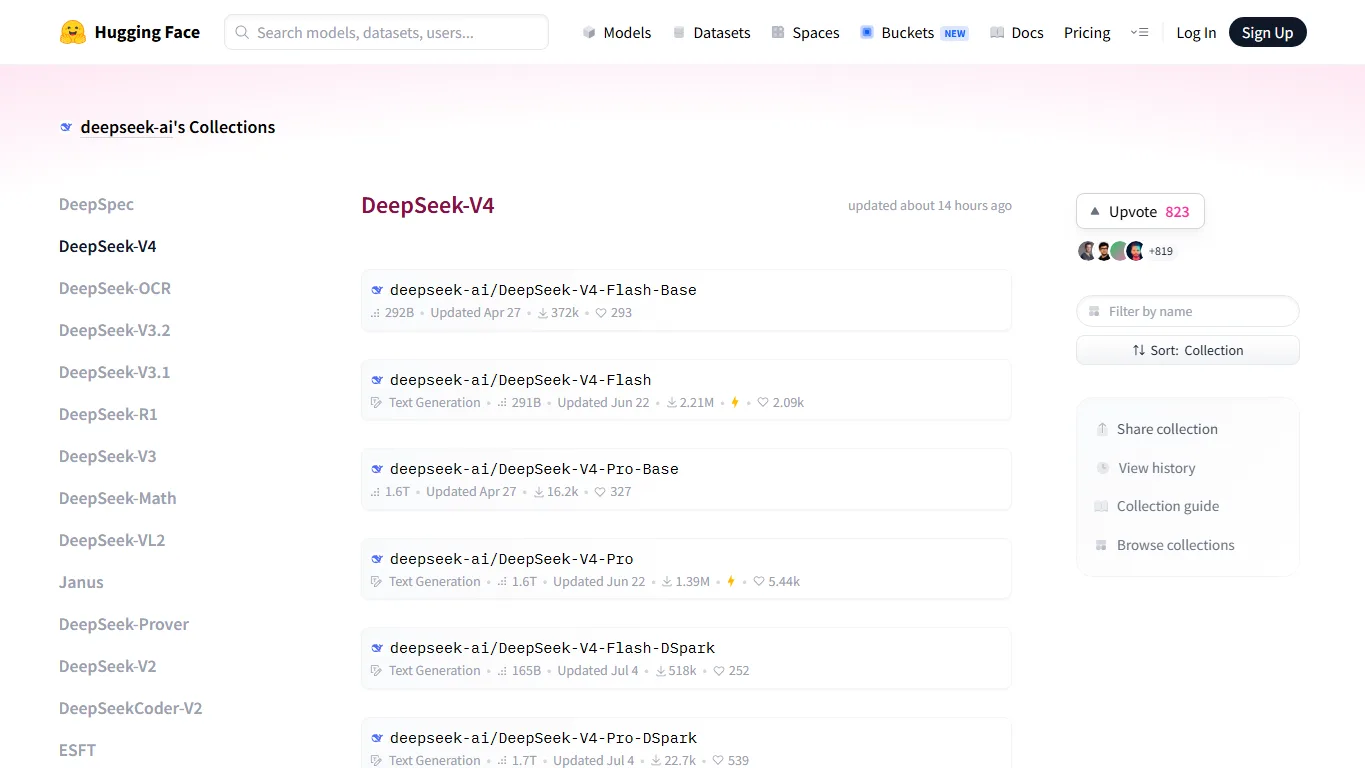Click the Hugging Face emoji logo
Viewport: 1365px width, 768px height.
click(x=73, y=32)
